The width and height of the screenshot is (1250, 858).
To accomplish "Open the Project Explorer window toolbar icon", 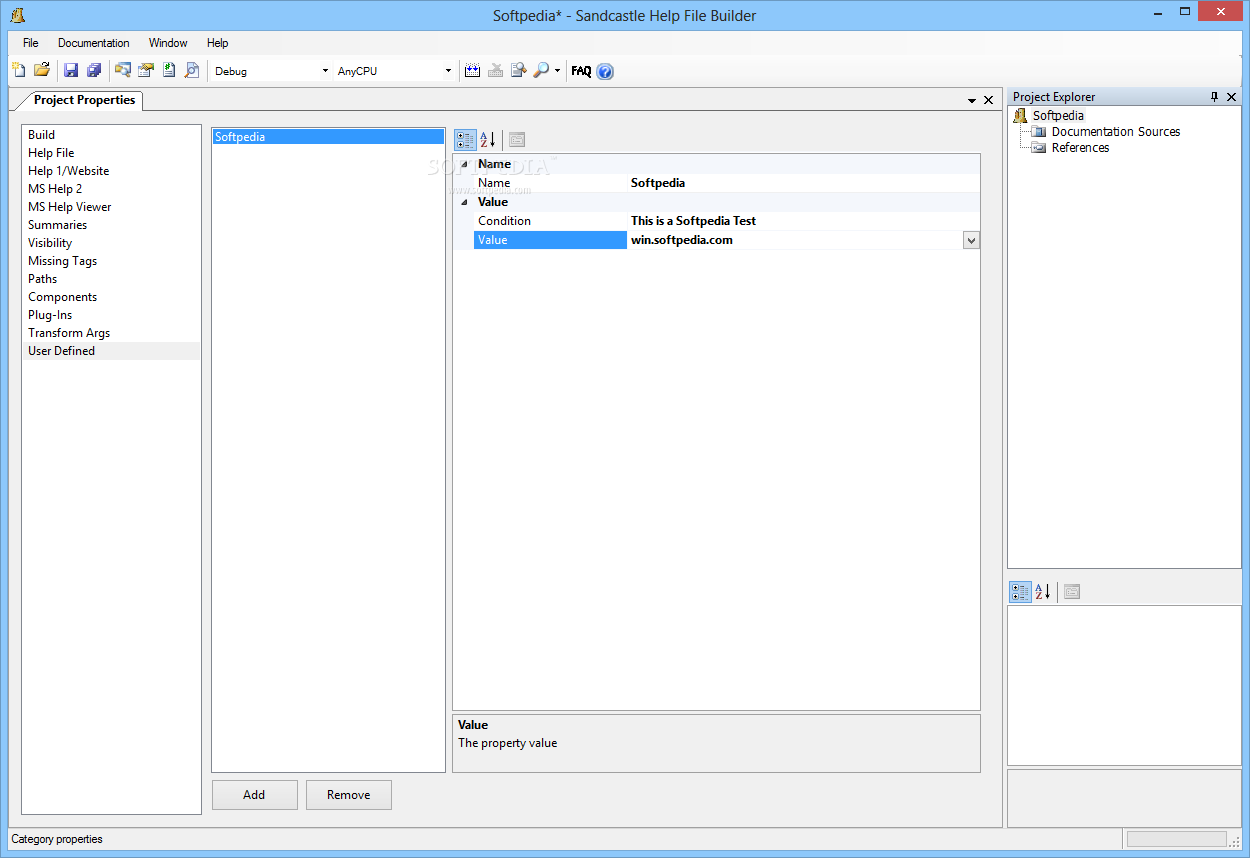I will pos(123,70).
